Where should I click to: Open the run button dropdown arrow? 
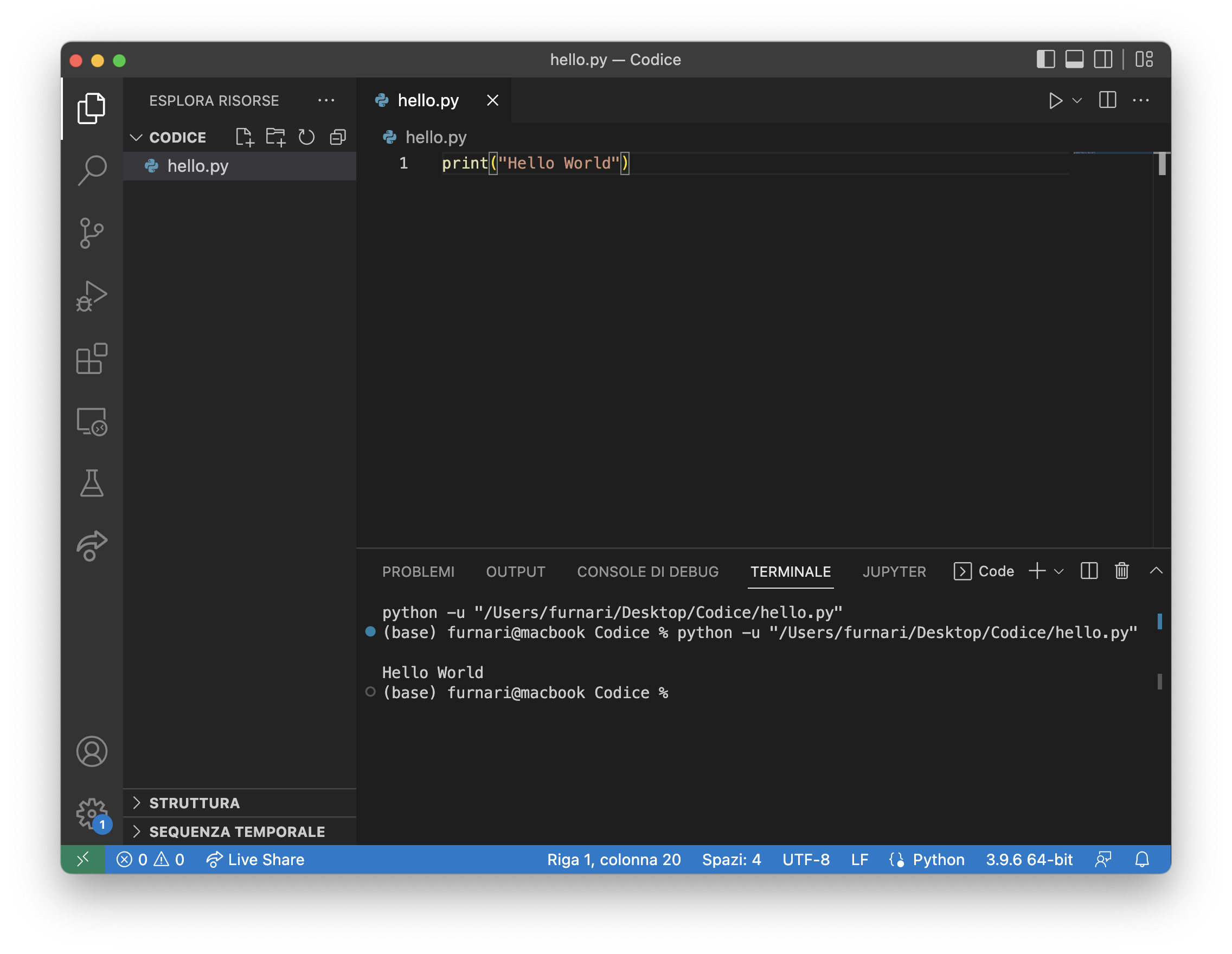(1077, 101)
